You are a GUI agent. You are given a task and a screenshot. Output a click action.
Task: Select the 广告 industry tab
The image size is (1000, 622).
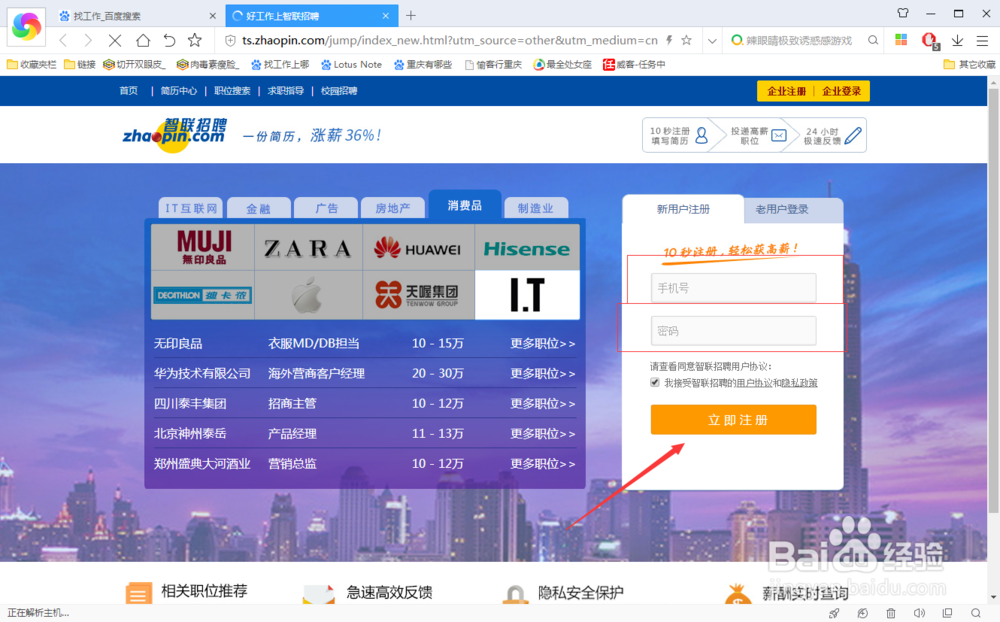pyautogui.click(x=327, y=208)
